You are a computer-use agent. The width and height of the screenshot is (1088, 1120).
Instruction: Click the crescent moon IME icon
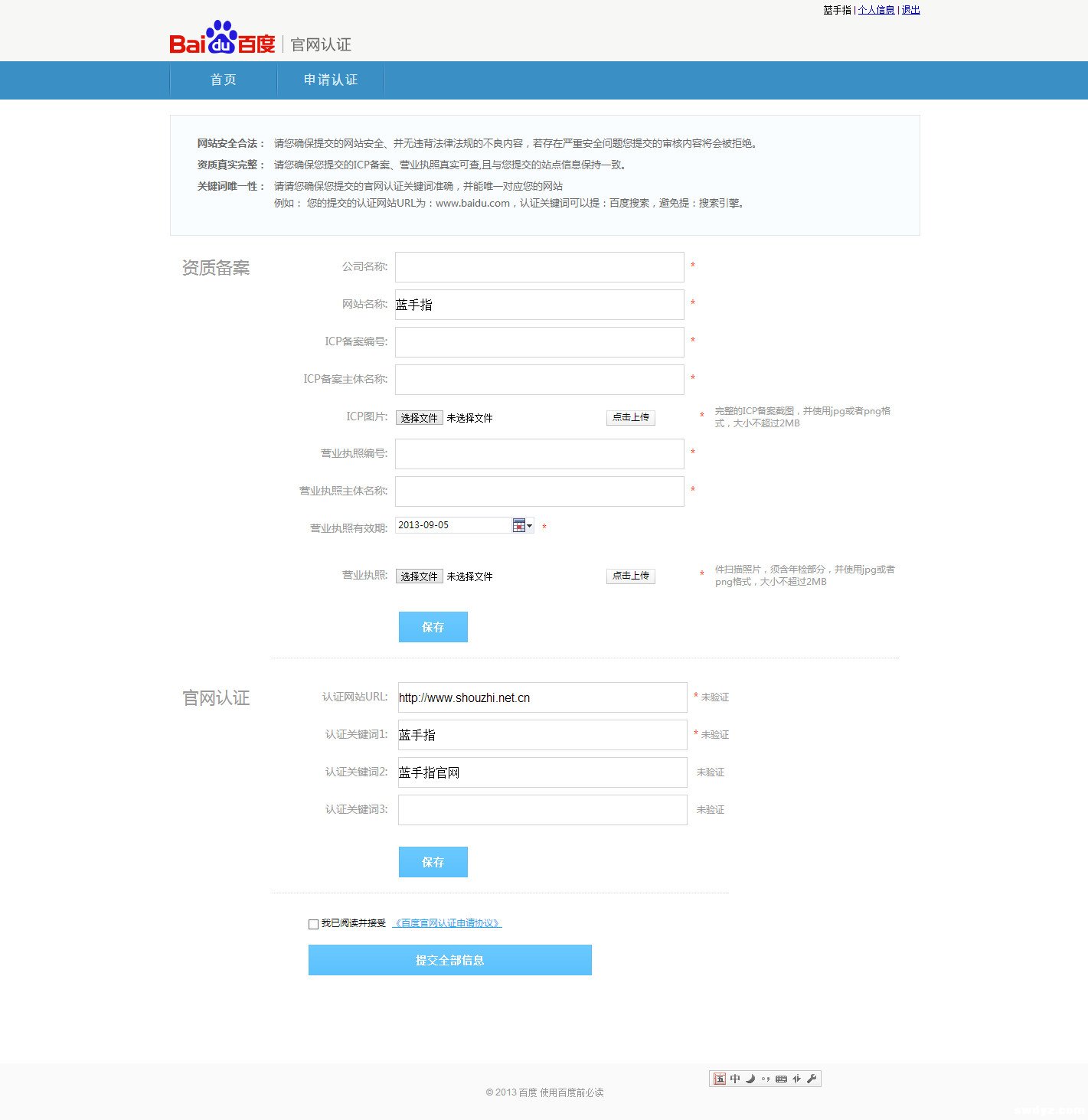pyautogui.click(x=750, y=1079)
